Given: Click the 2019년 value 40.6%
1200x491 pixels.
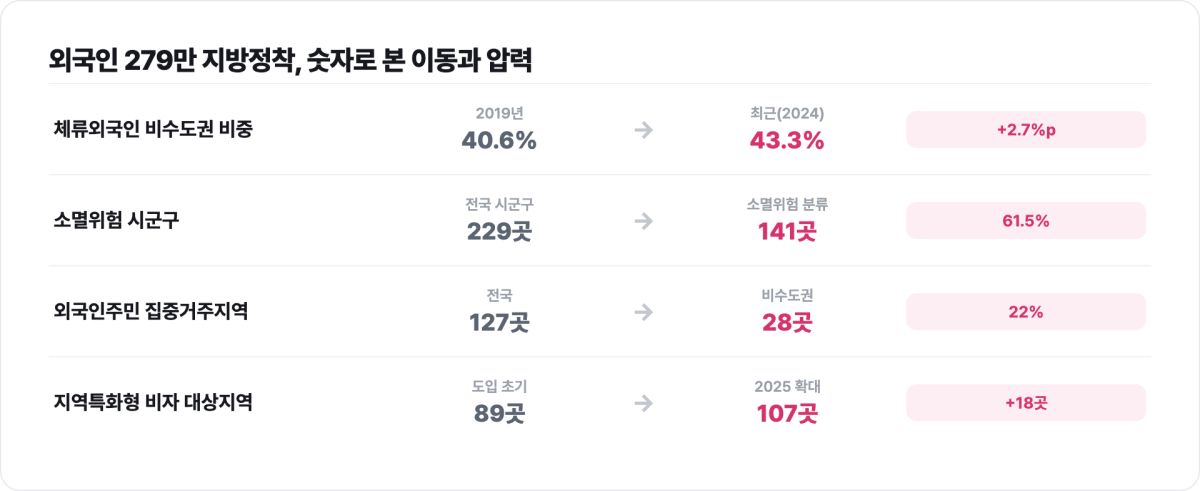Looking at the screenshot, I should 499,141.
